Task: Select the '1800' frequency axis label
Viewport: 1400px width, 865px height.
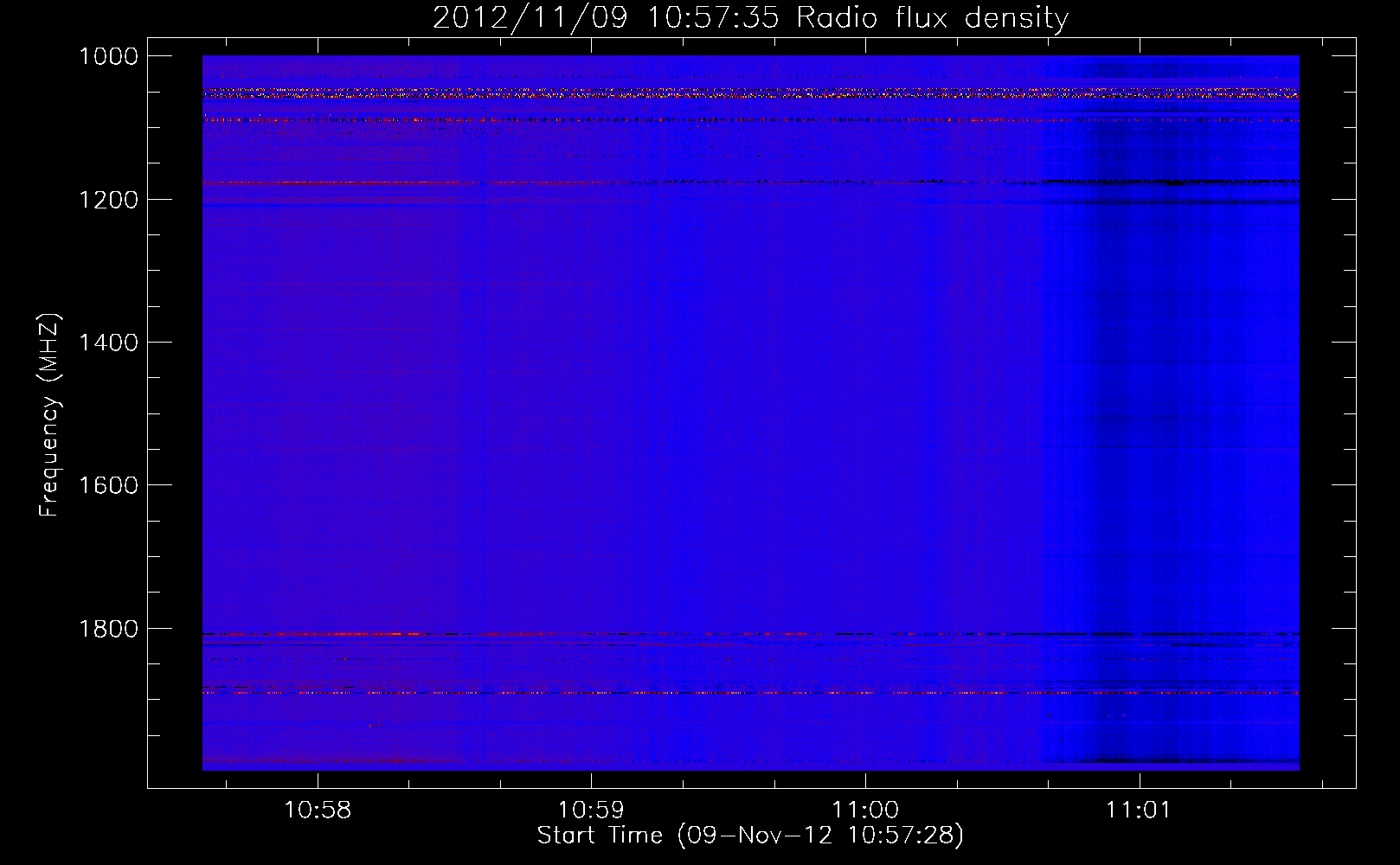Action: [x=108, y=629]
